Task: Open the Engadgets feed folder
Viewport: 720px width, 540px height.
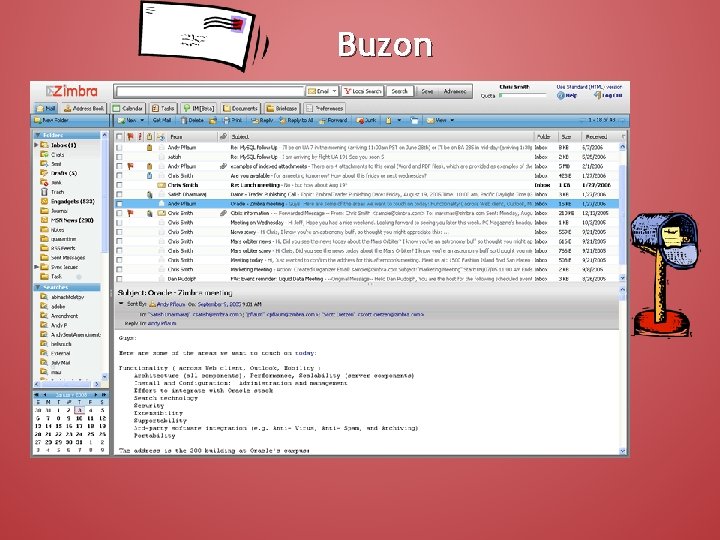Action: tap(68, 202)
